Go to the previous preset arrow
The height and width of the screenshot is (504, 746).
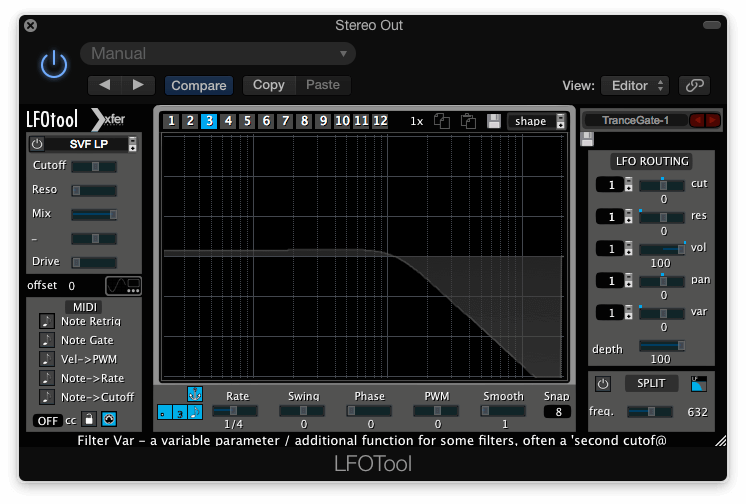(x=105, y=85)
